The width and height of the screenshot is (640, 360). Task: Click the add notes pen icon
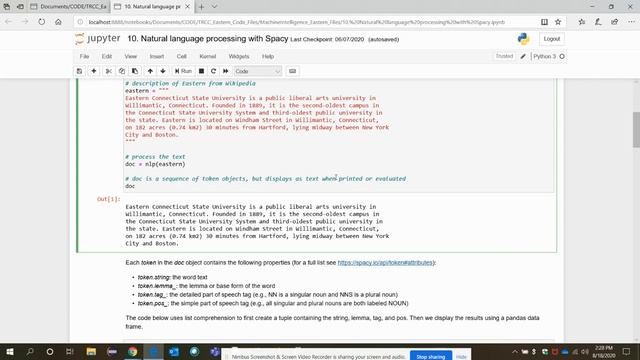click(598, 22)
